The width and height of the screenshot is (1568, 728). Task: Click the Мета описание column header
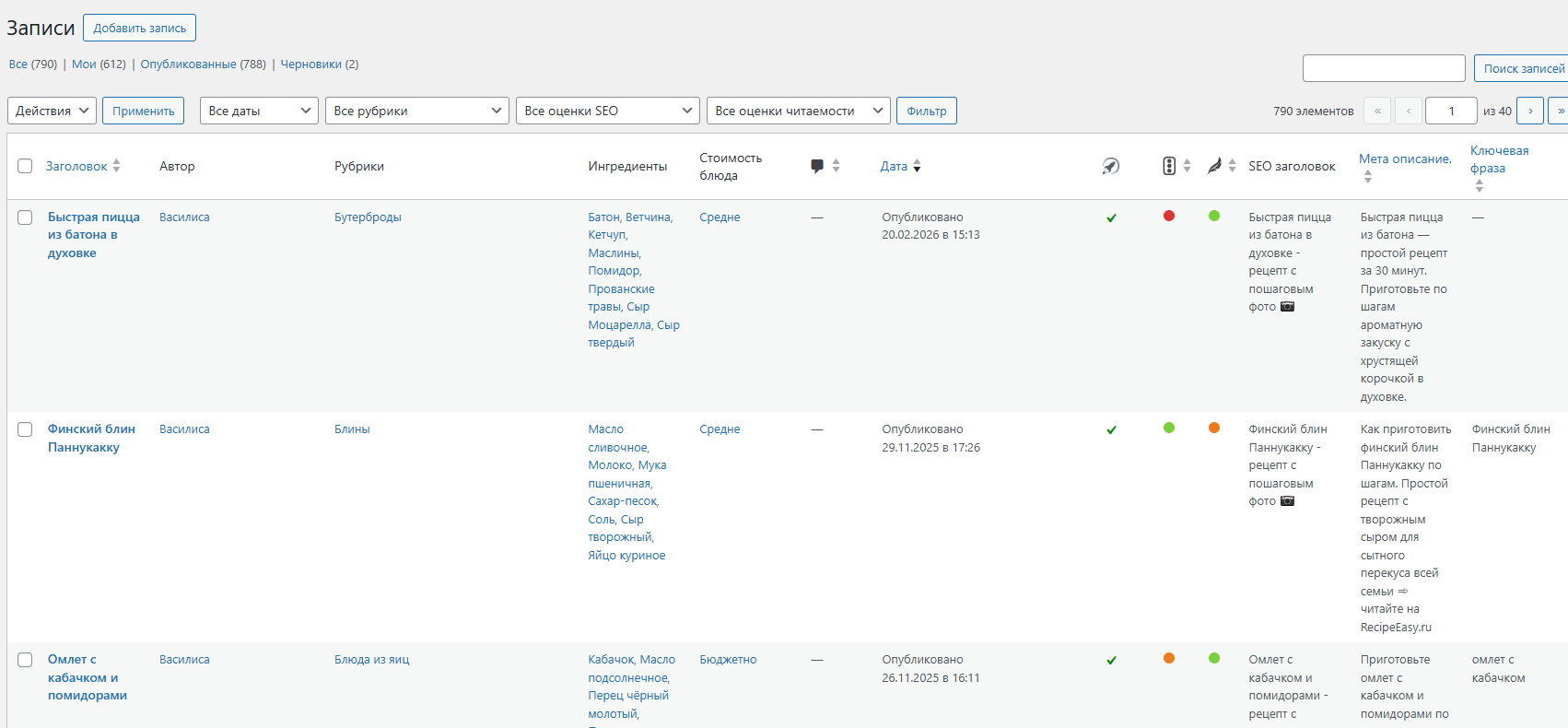1405,159
